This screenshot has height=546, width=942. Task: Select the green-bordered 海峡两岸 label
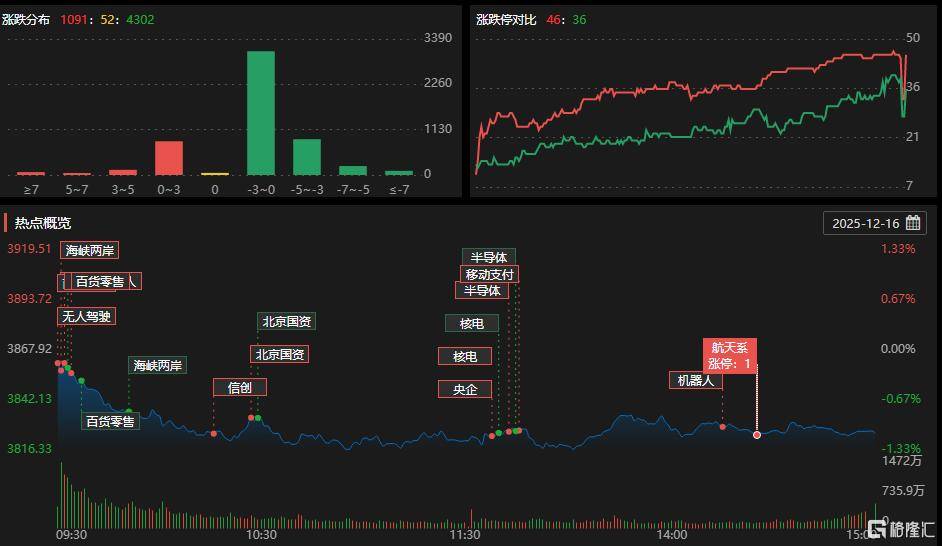click(x=158, y=365)
